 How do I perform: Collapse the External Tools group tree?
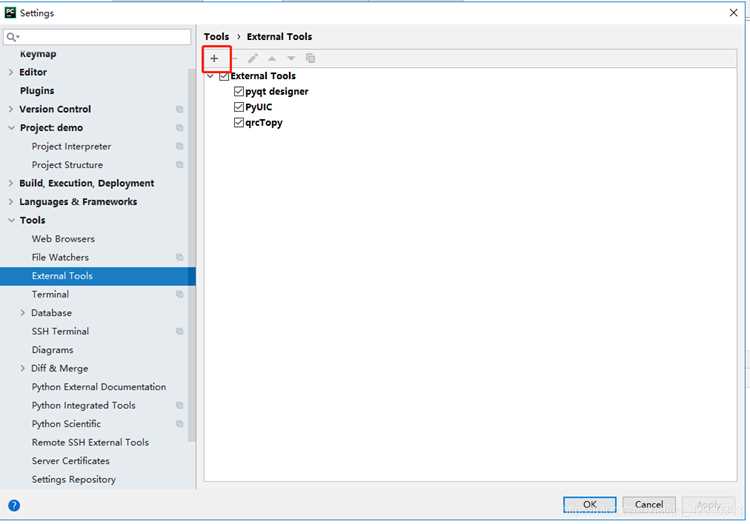(x=210, y=76)
